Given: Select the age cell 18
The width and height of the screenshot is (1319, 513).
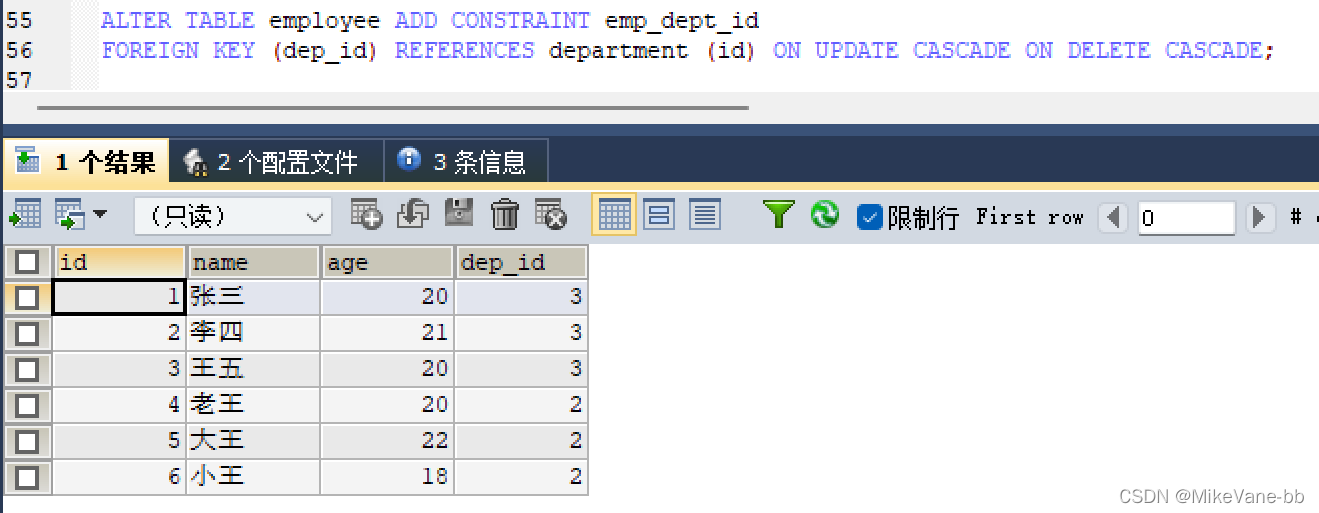Looking at the screenshot, I should (x=387, y=477).
